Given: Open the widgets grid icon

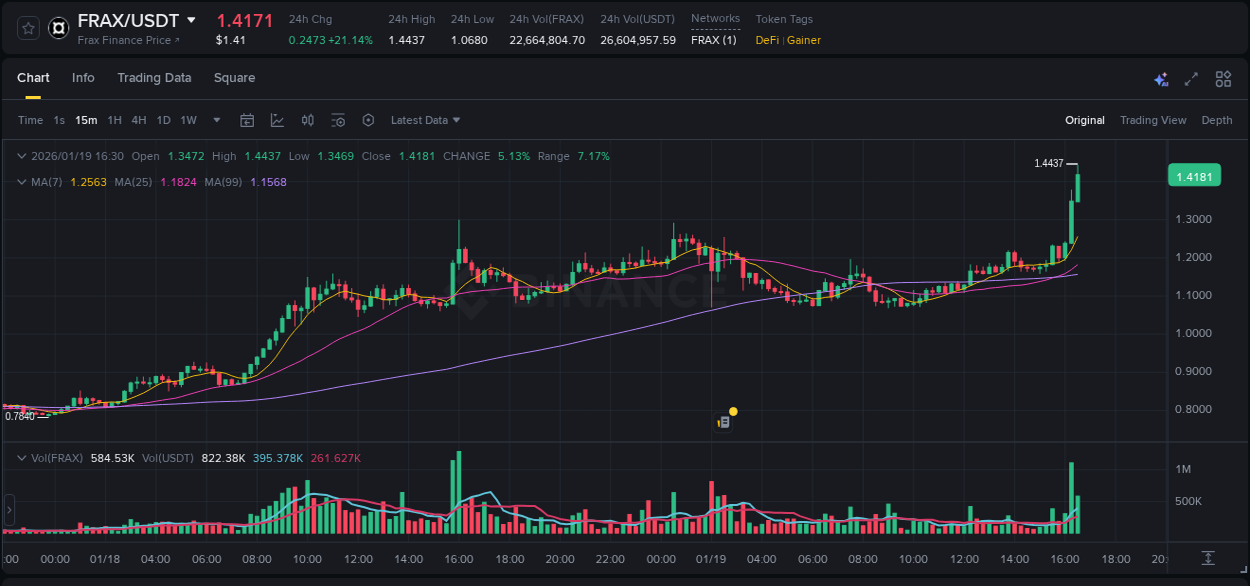Looking at the screenshot, I should tap(1222, 78).
